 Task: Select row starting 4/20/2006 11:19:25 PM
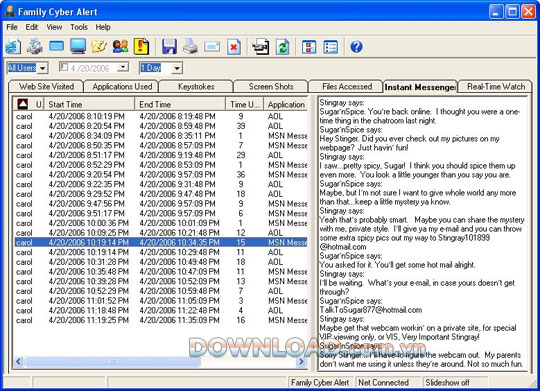pos(160,320)
